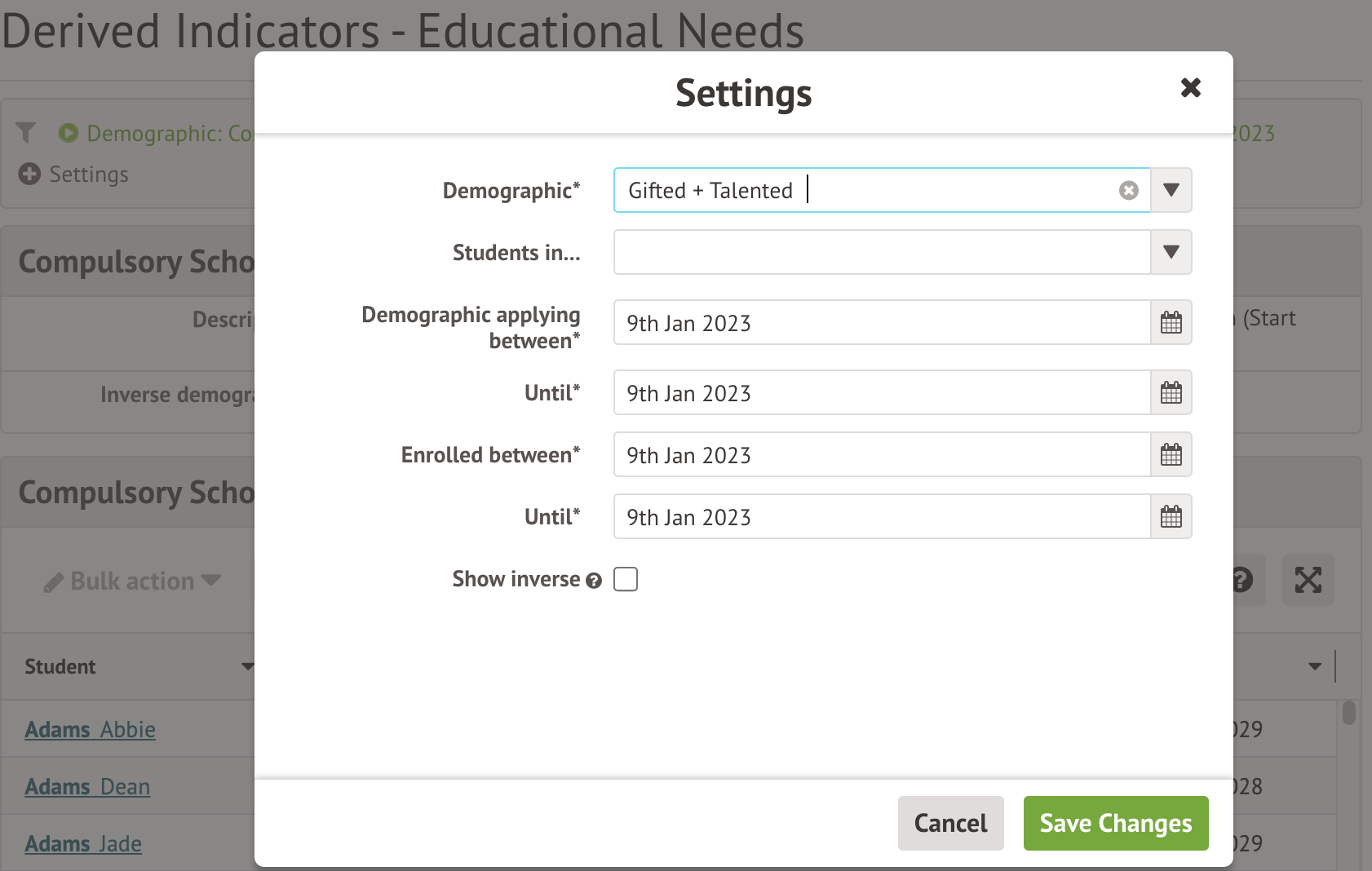Open the Demographic dropdown arrow
Viewport: 1372px width, 871px height.
[1171, 191]
